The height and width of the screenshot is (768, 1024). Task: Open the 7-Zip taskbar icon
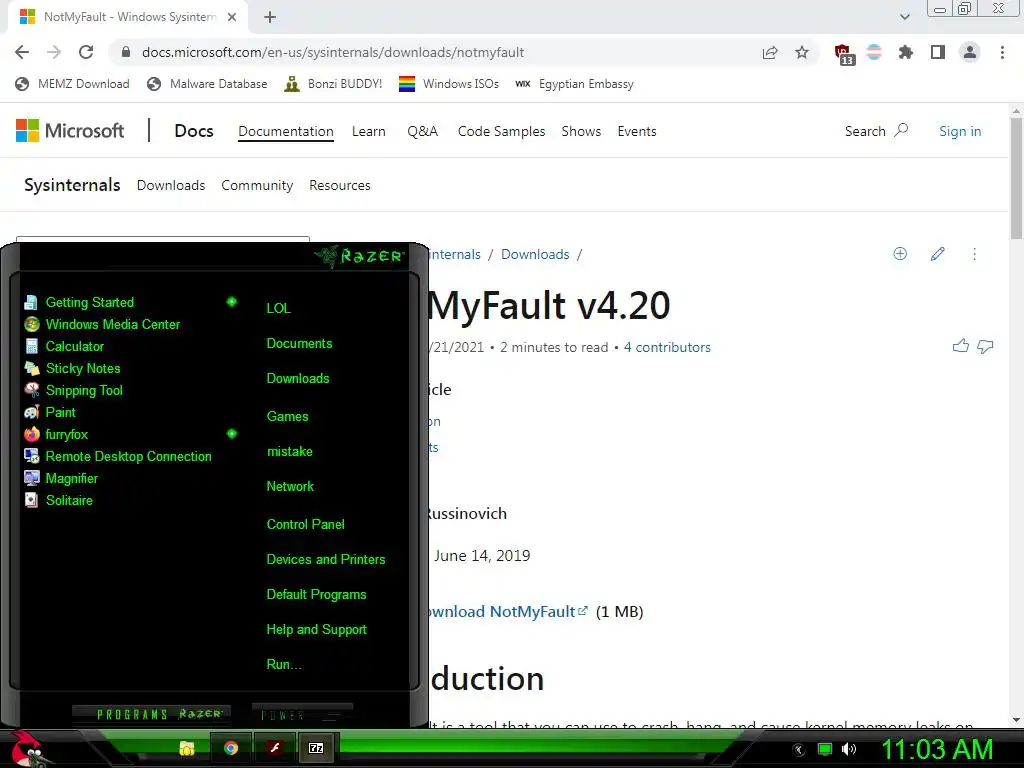pos(316,748)
